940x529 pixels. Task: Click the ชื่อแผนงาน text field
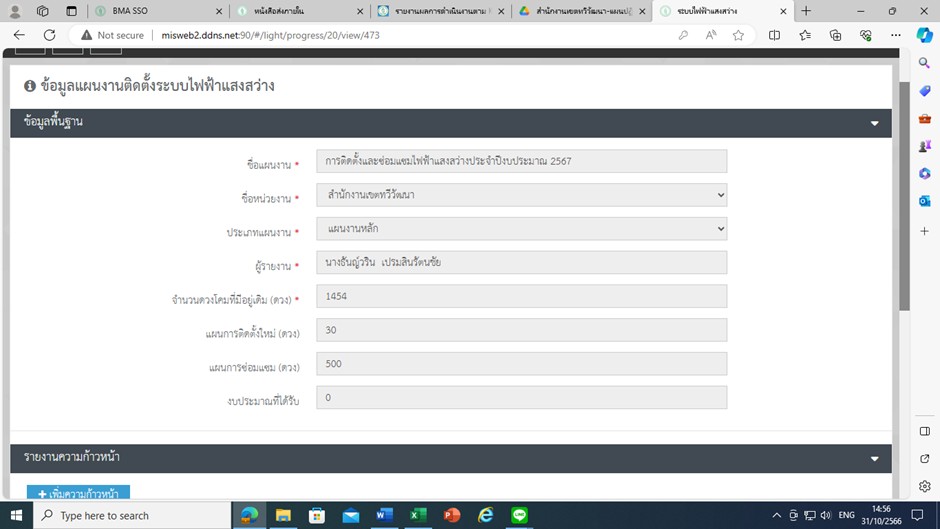click(521, 161)
